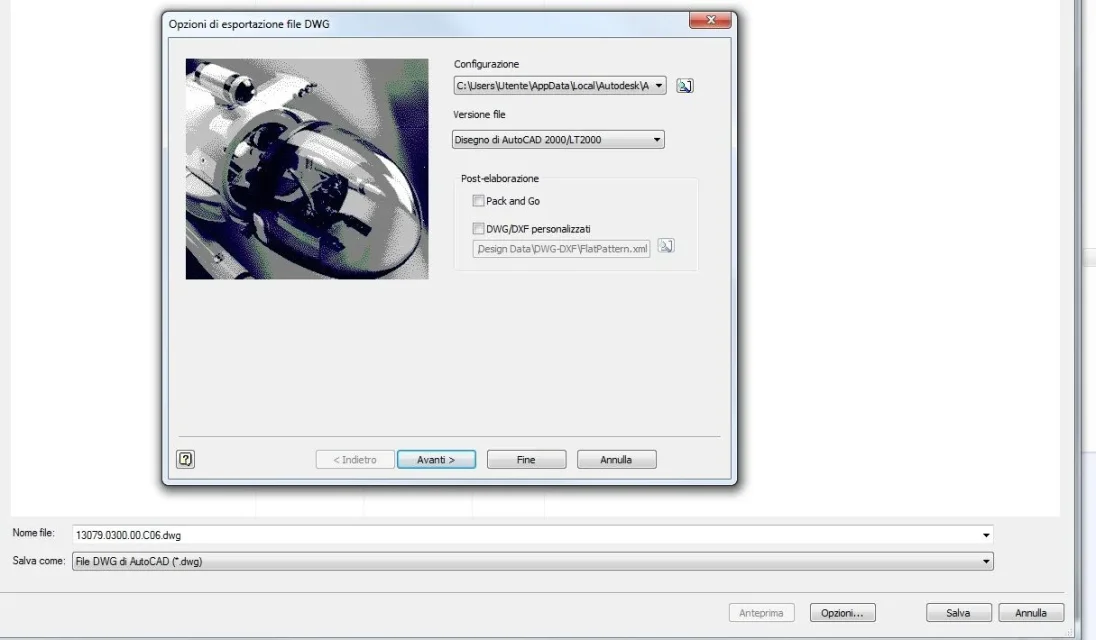This screenshot has width=1096, height=640.
Task: Click Annulla in the export options dialog
Action: (616, 460)
